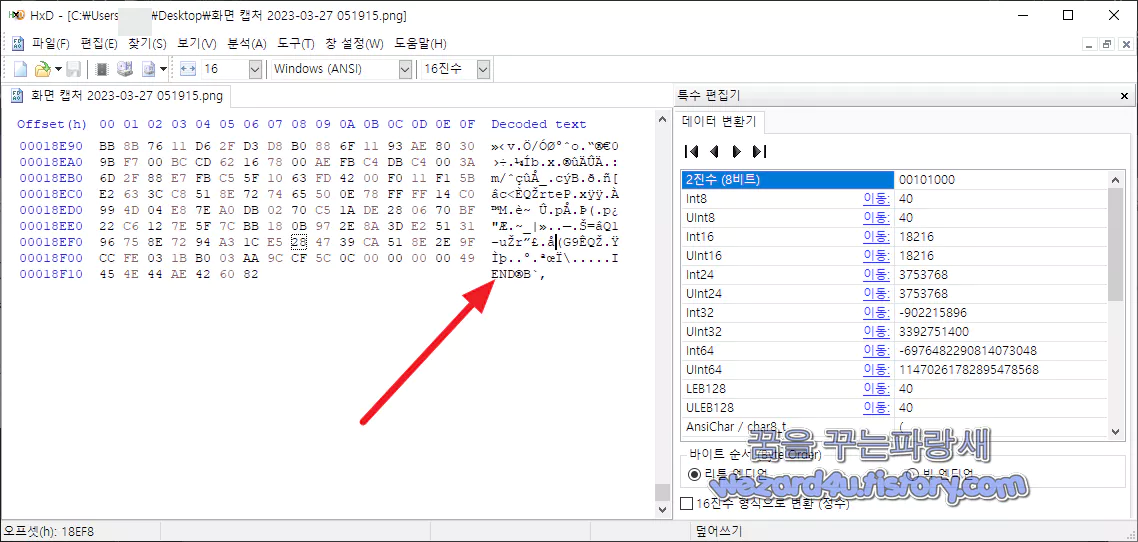Click 이동 link for UInt16
The image size is (1138, 542).
(x=877, y=255)
